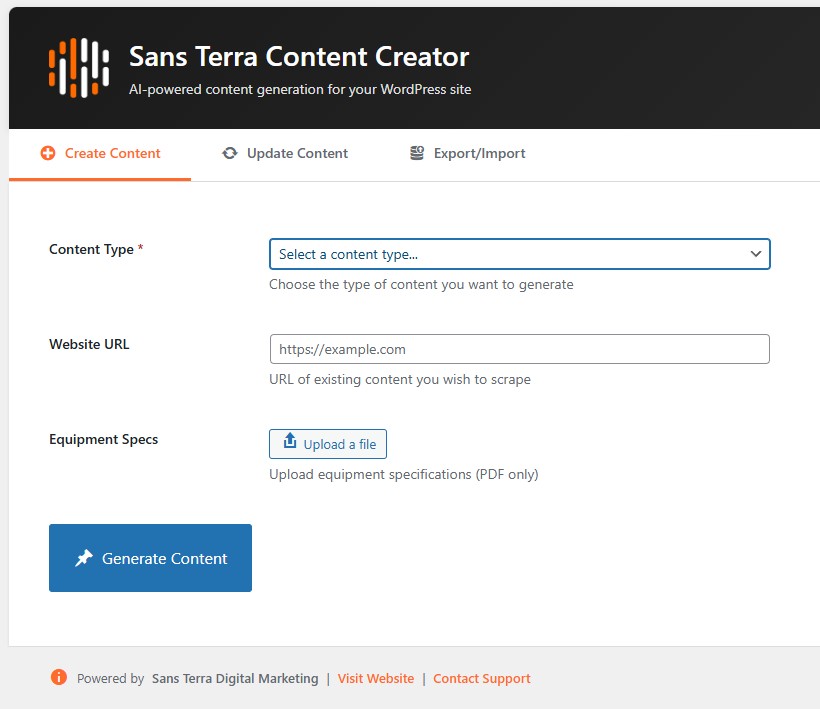Image resolution: width=820 pixels, height=709 pixels.
Task: Click the pushpin icon on Generate Content
Action: pos(85,558)
